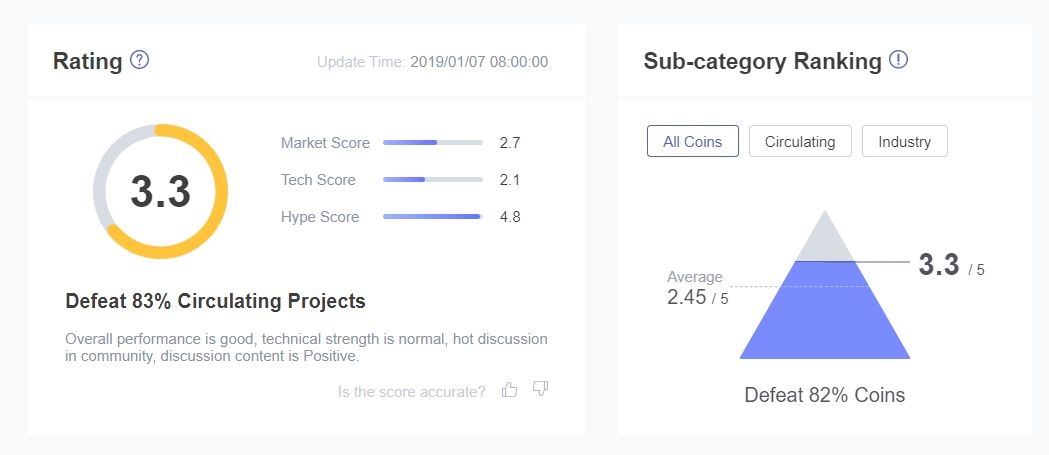Image resolution: width=1049 pixels, height=455 pixels.
Task: Click the Is the score accurate? text
Action: point(411,392)
